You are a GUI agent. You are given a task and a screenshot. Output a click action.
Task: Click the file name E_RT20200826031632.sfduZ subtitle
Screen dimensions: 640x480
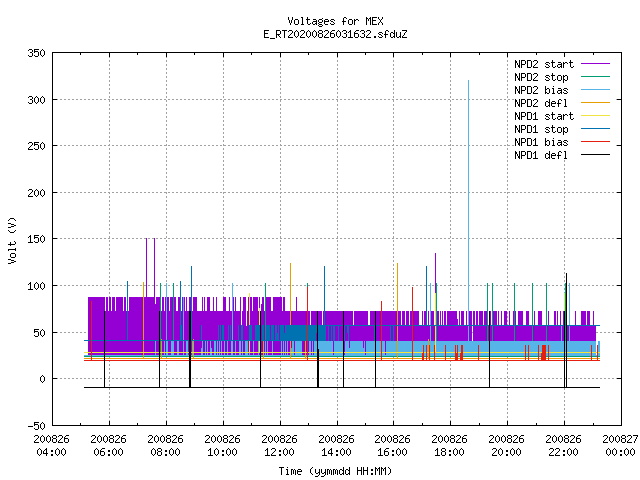click(x=335, y=34)
